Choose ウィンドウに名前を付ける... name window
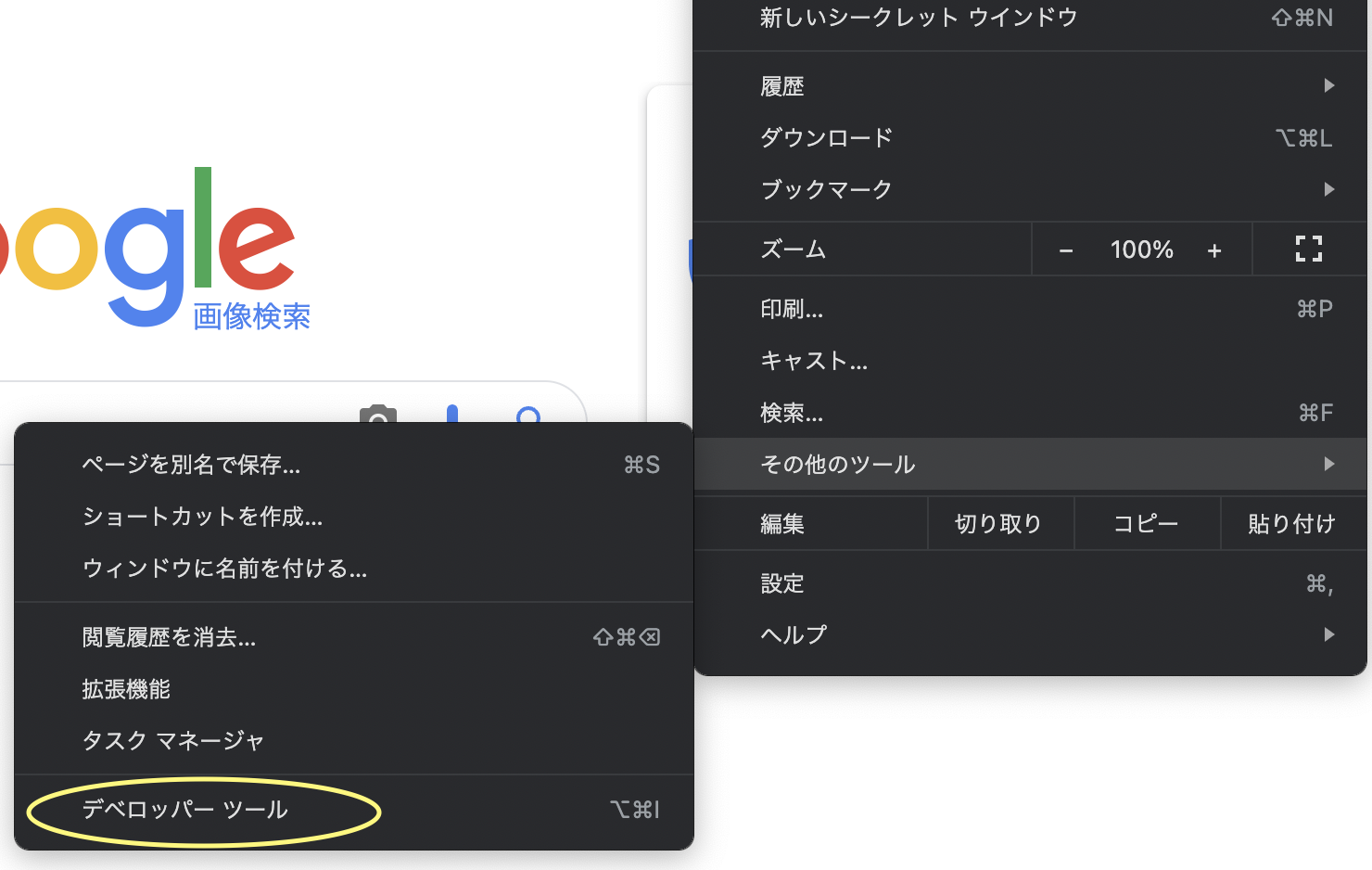1372x870 pixels. click(x=353, y=569)
